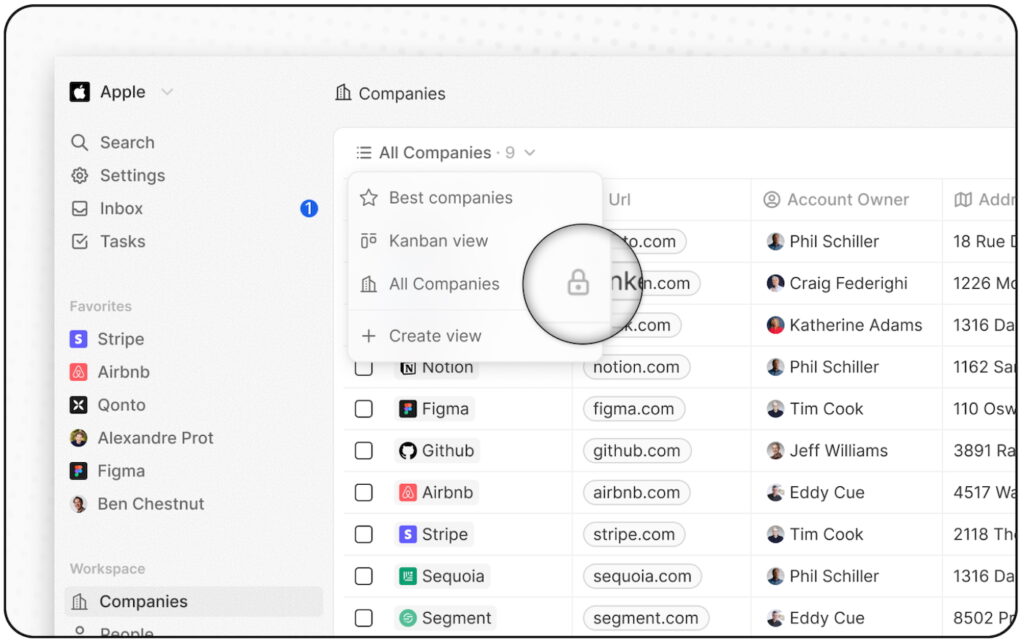Check the Segment row checkbox
The image size is (1024, 642).
(x=364, y=618)
